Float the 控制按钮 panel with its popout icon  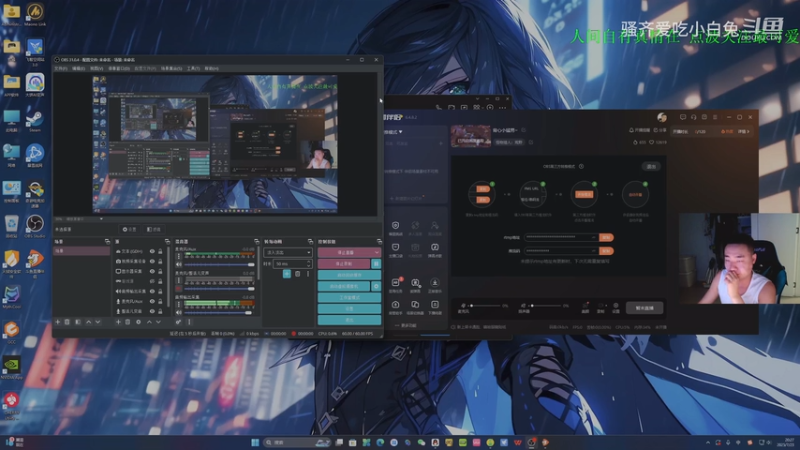[379, 241]
